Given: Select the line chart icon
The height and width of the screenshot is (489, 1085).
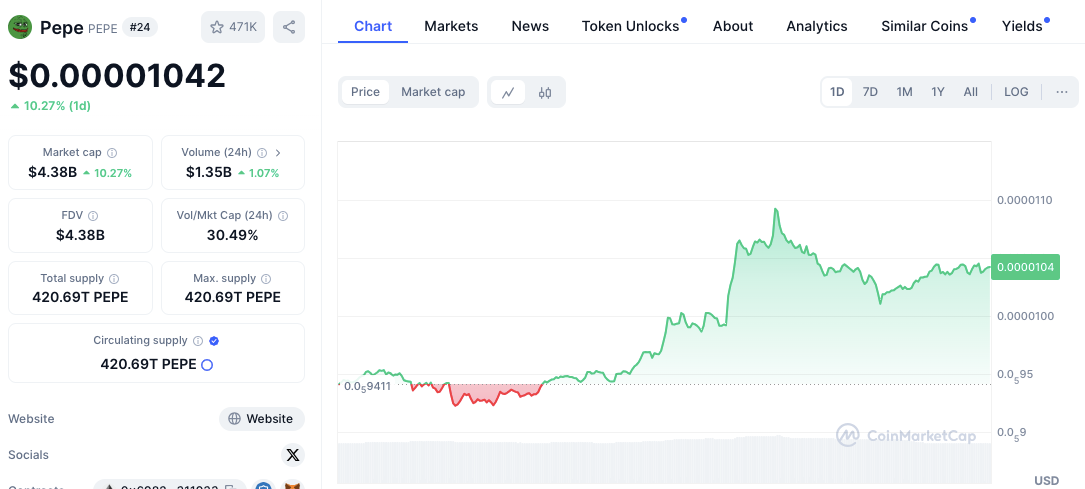Looking at the screenshot, I should tap(508, 92).
